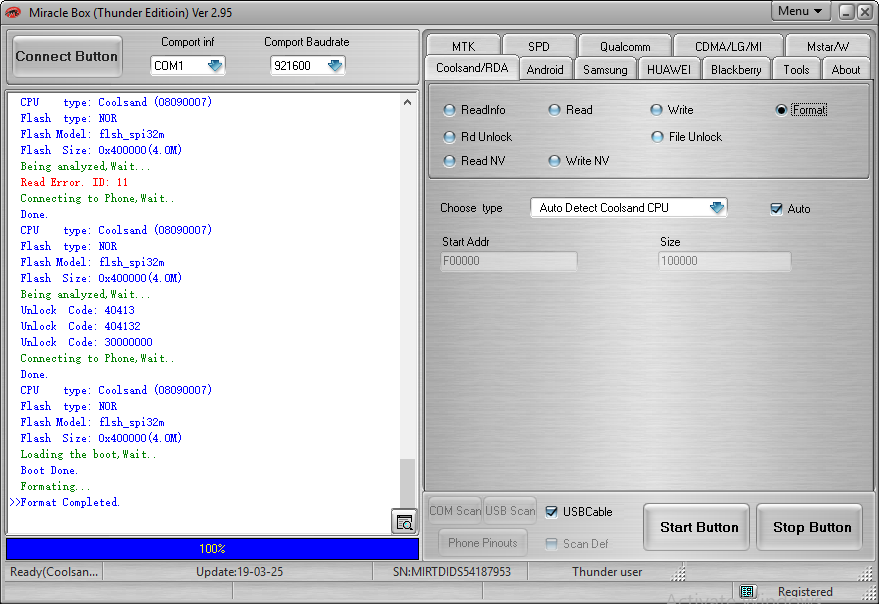Click the "Thunder user" status bar entry

click(607, 572)
